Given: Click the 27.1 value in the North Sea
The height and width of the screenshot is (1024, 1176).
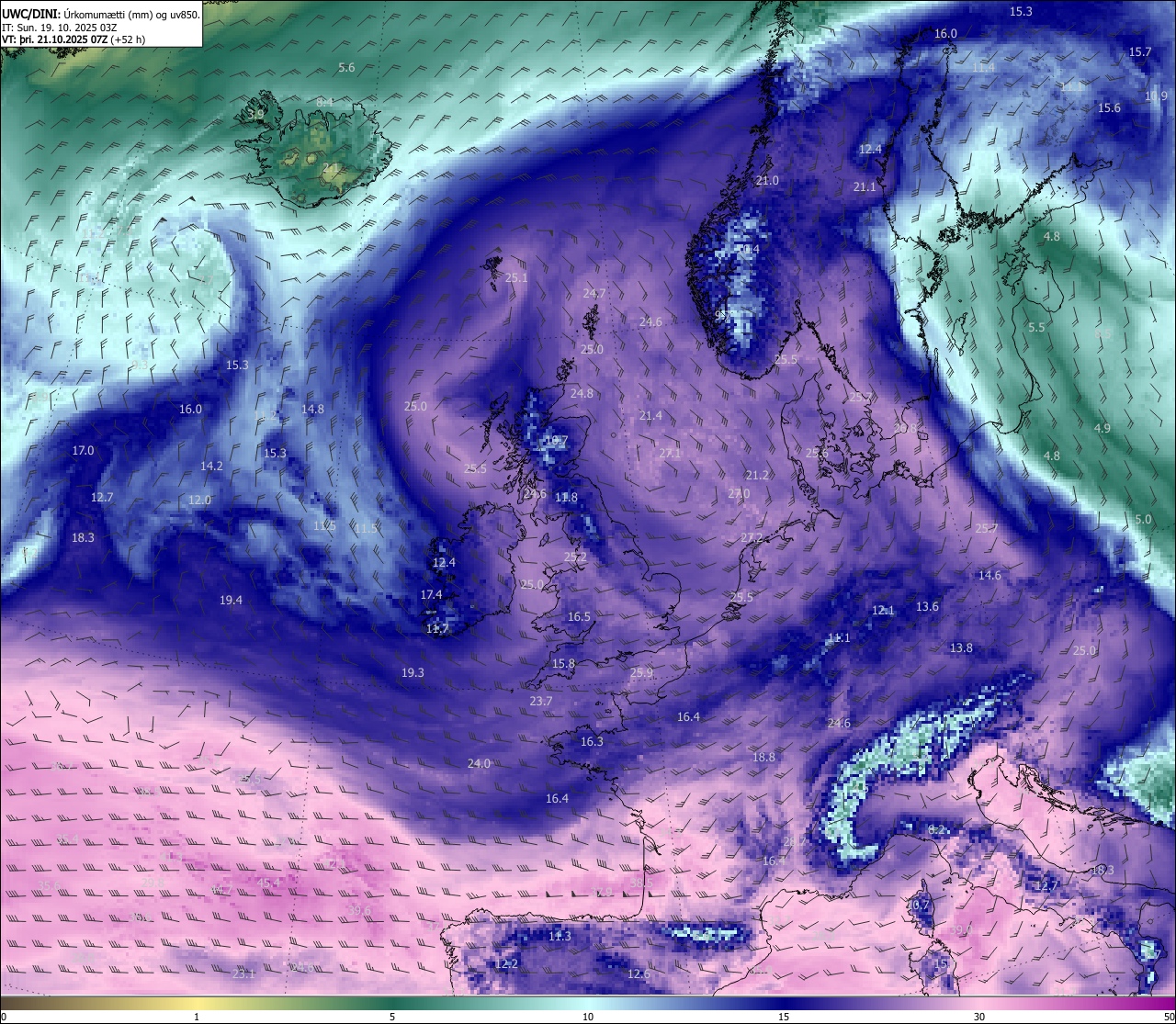Looking at the screenshot, I should (x=671, y=454).
